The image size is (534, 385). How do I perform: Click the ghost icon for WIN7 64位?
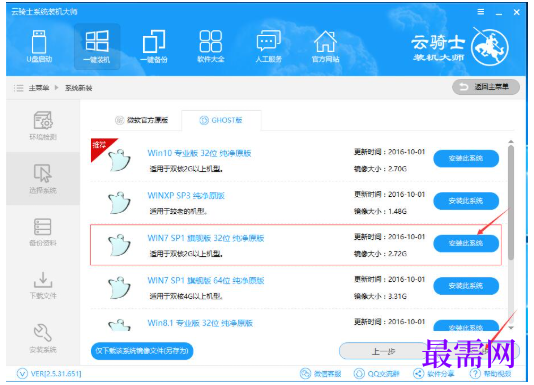coord(119,287)
